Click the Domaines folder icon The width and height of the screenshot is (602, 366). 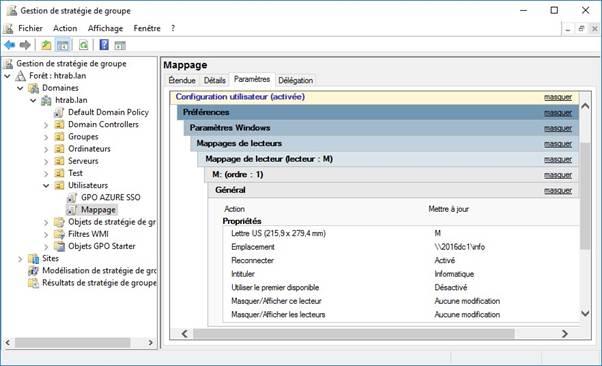[34, 88]
